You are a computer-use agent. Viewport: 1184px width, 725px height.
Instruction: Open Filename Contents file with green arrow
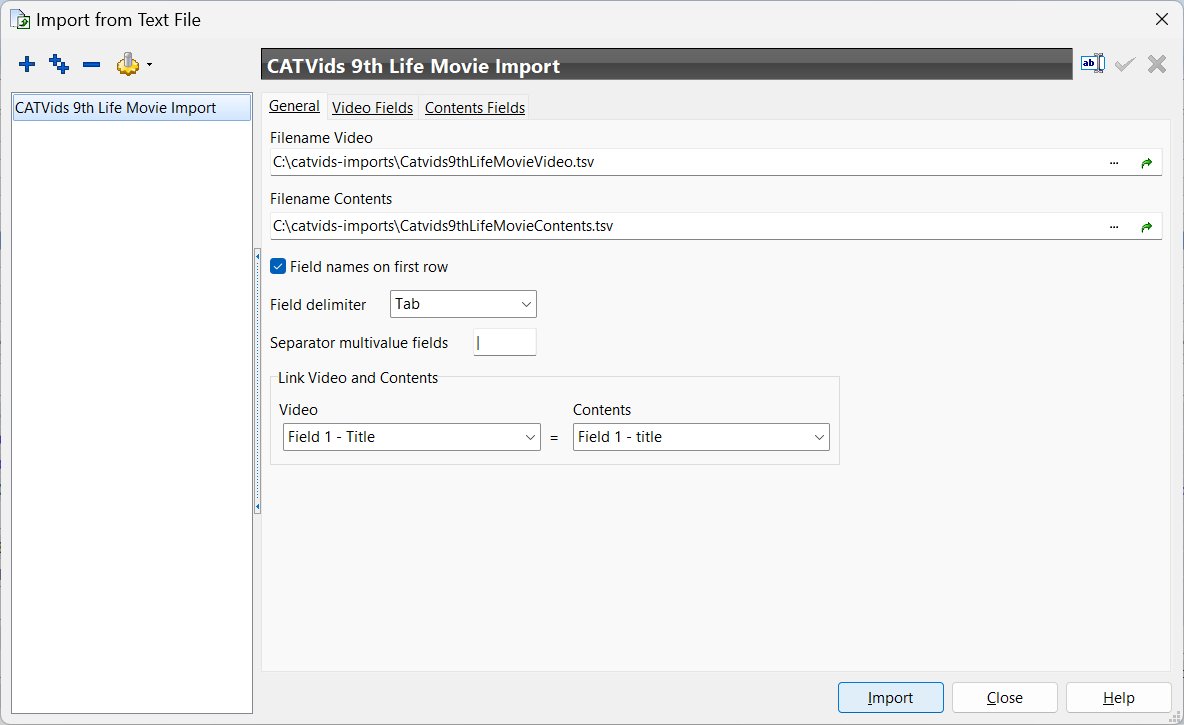point(1147,227)
